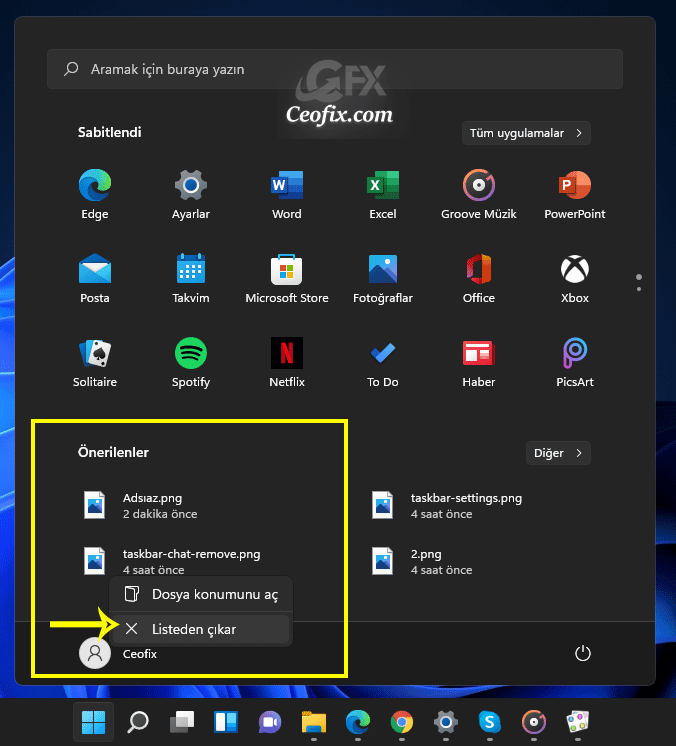Image resolution: width=676 pixels, height=746 pixels.
Task: Launch PicsArt app
Action: [575, 362]
